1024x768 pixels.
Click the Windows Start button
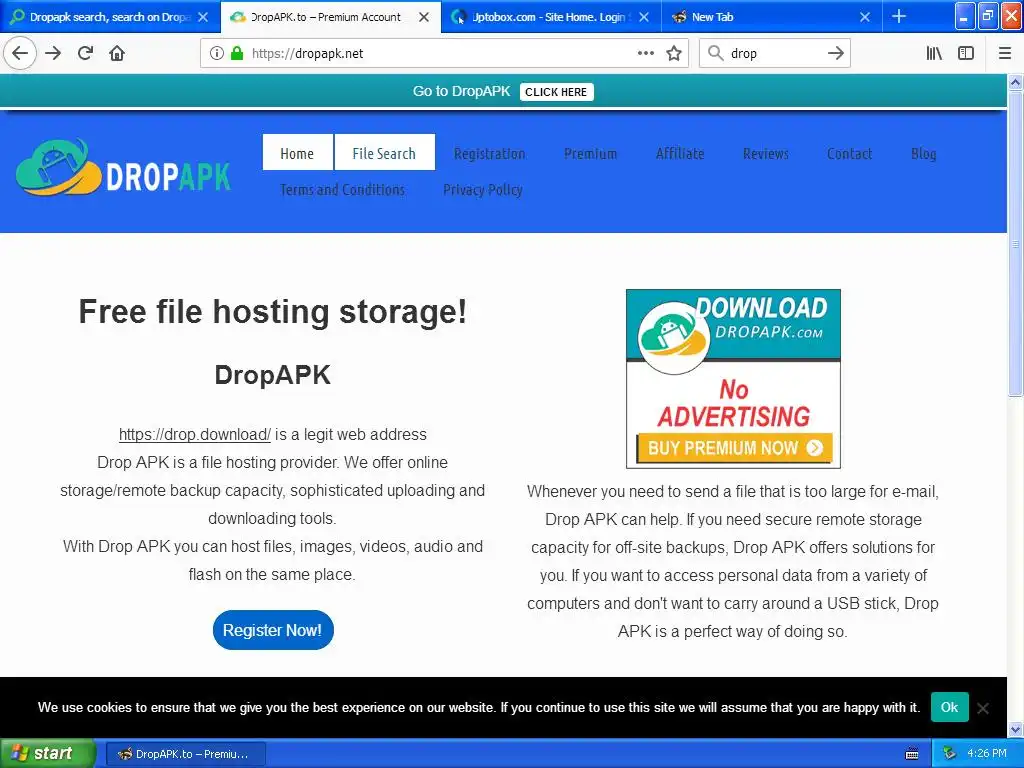click(x=48, y=754)
